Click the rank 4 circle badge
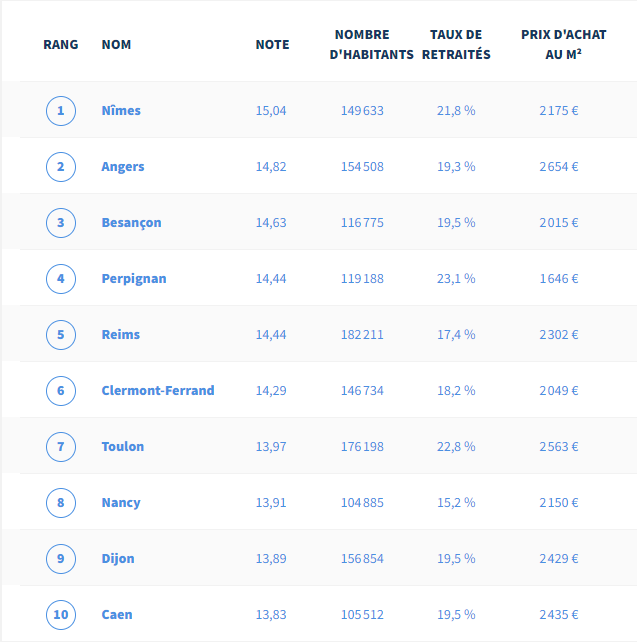Image resolution: width=637 pixels, height=642 pixels. pyautogui.click(x=61, y=279)
